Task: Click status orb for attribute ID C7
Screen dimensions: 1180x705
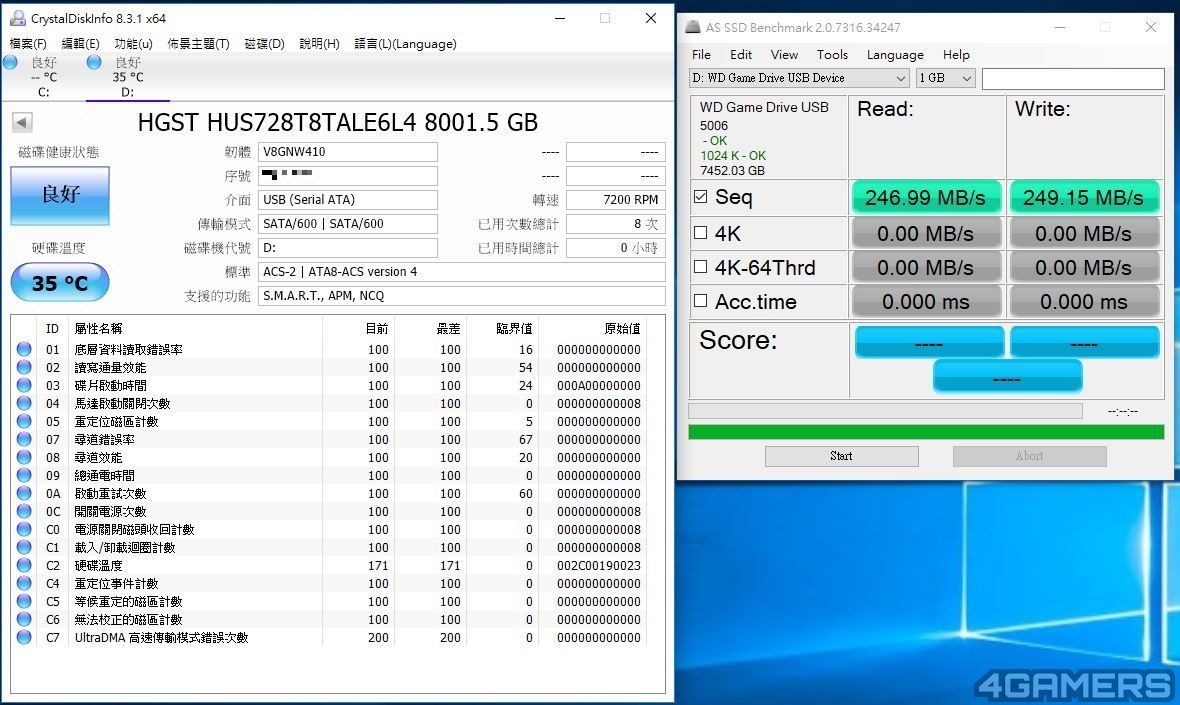Action: [24, 637]
